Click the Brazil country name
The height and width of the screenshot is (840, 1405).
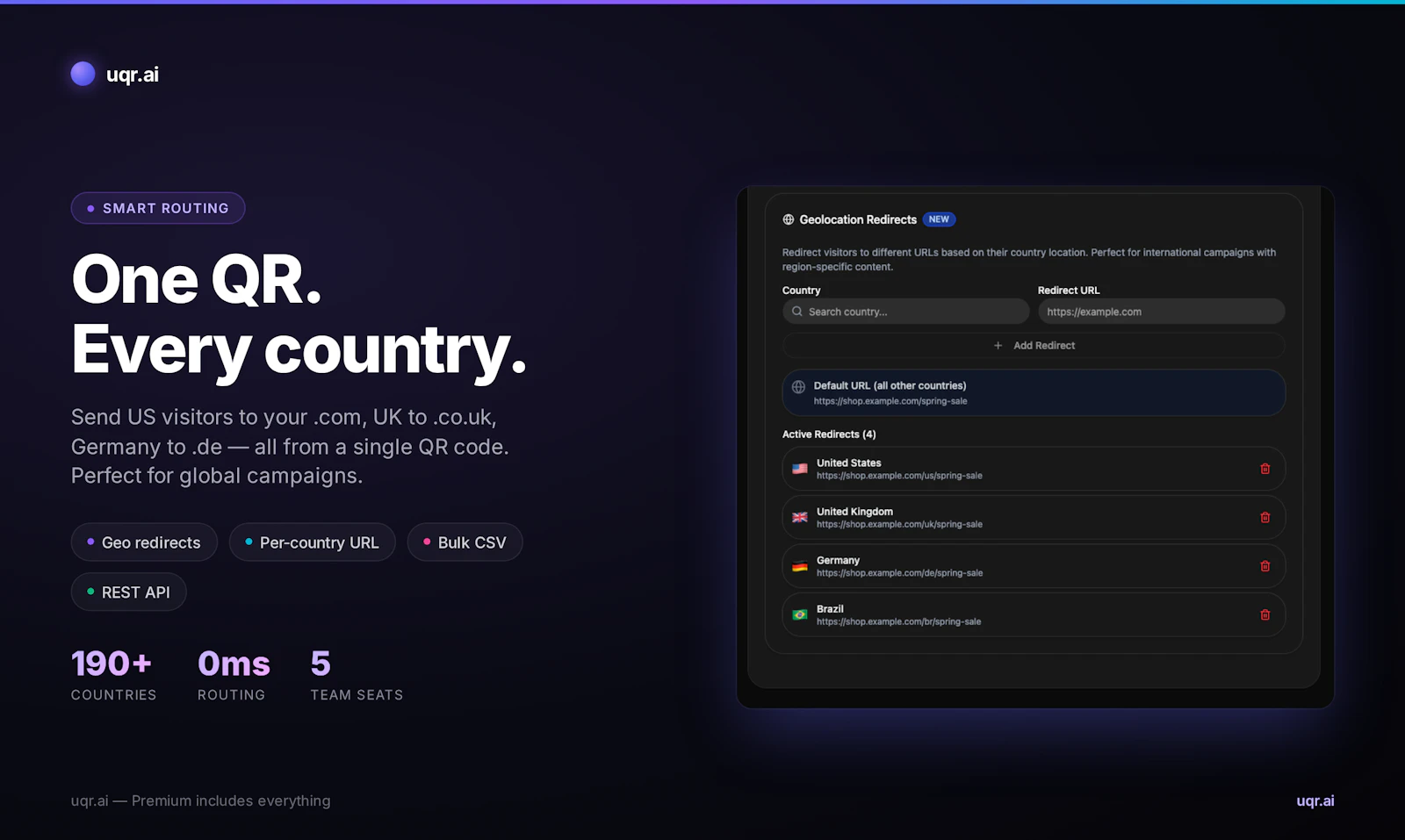830,609
